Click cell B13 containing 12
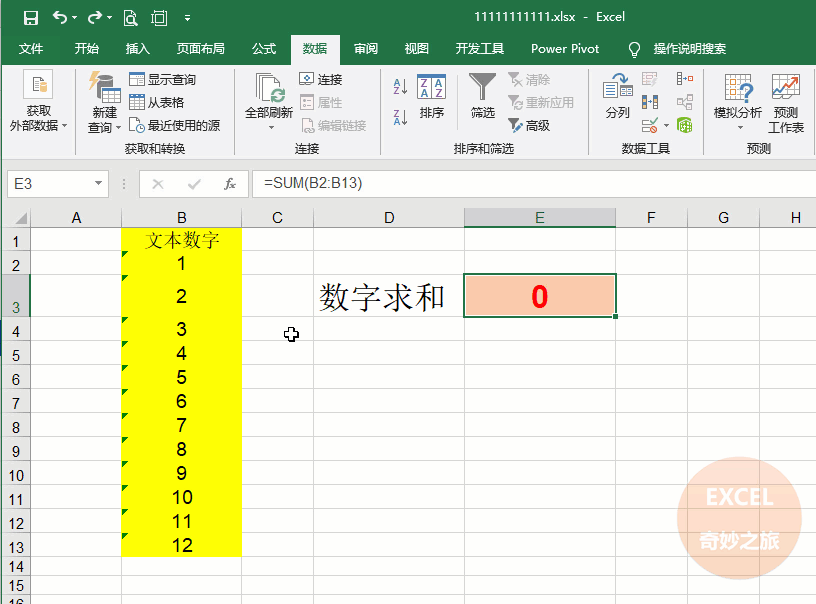816x604 pixels. [182, 545]
